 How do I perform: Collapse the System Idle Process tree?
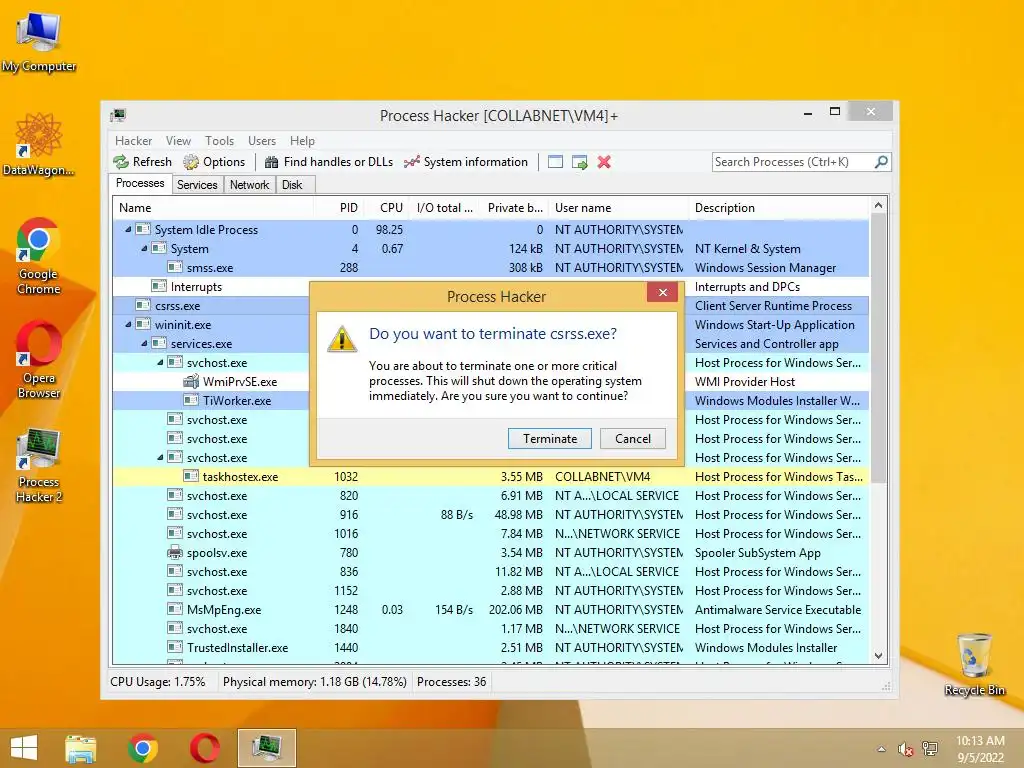point(128,229)
